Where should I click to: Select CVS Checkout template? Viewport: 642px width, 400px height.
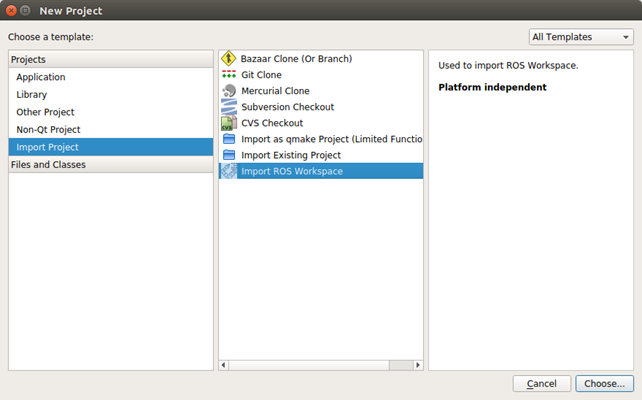click(321, 123)
